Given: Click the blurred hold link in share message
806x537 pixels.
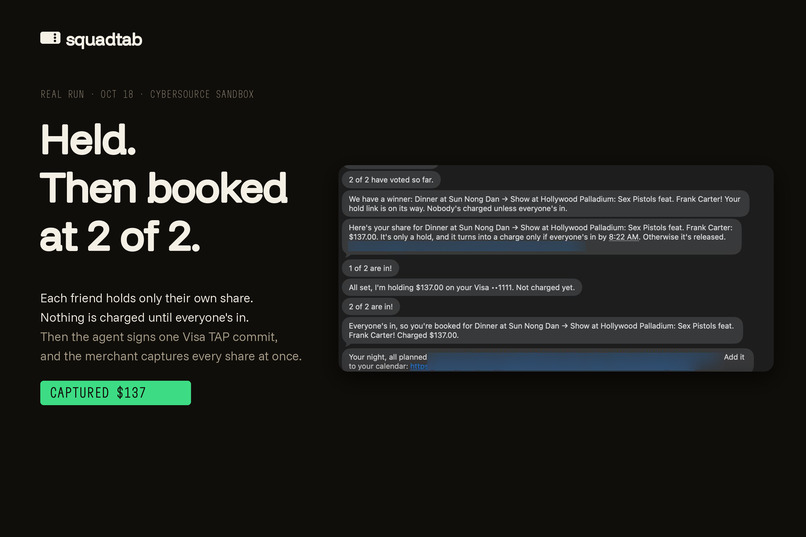Looking at the screenshot, I should pyautogui.click(x=467, y=248).
